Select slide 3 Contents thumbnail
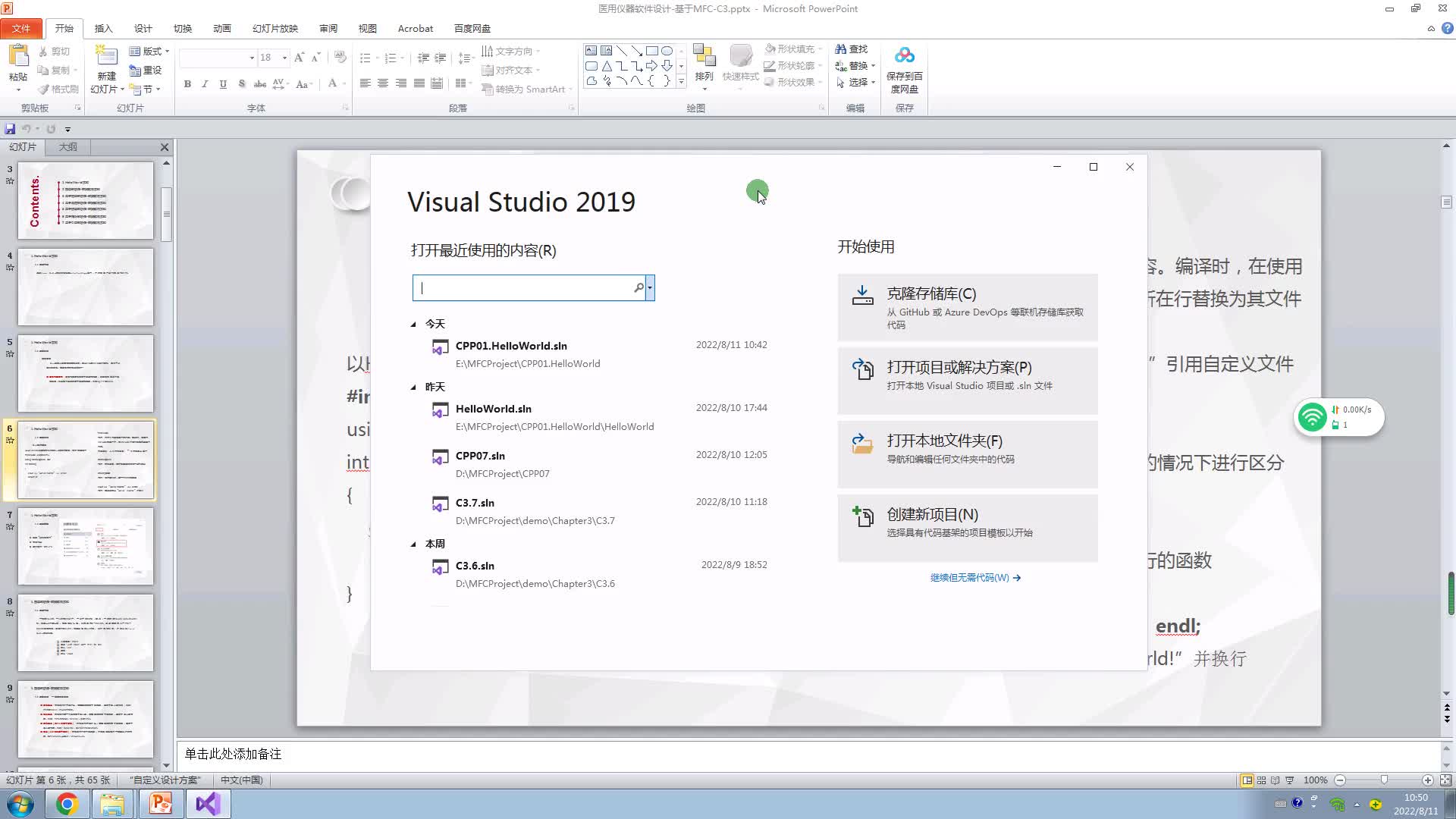The height and width of the screenshot is (819, 1456). click(86, 201)
